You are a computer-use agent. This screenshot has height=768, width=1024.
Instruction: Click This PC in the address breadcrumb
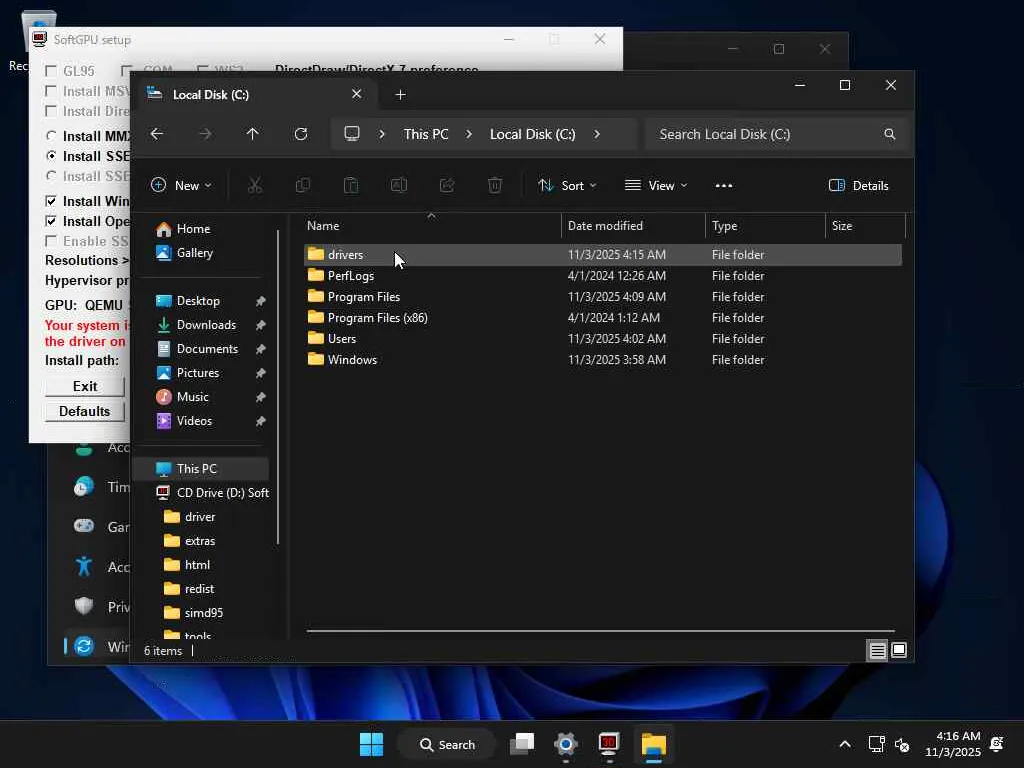[x=426, y=134]
